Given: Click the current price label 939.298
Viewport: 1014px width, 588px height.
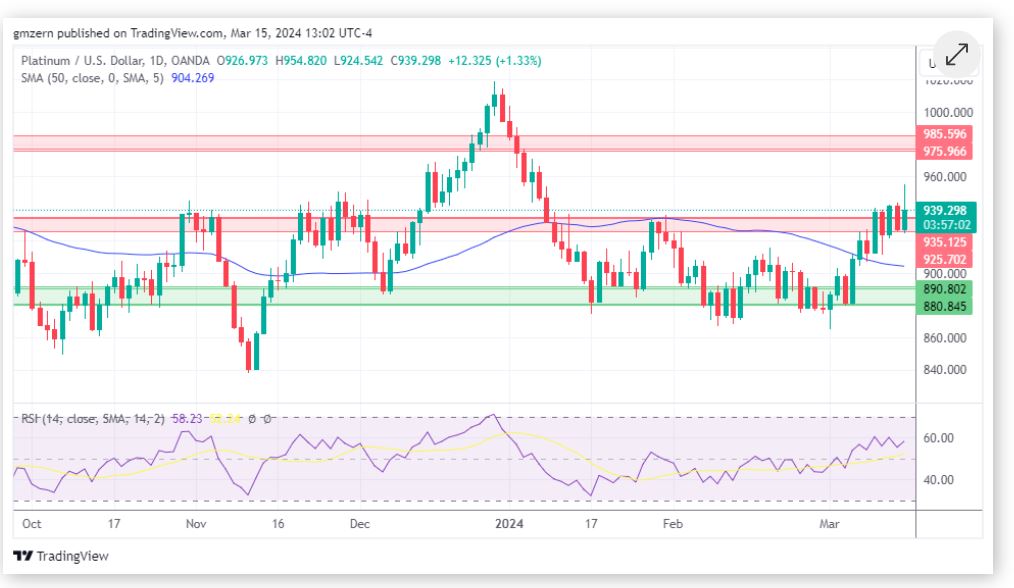Looking at the screenshot, I should pos(945,210).
